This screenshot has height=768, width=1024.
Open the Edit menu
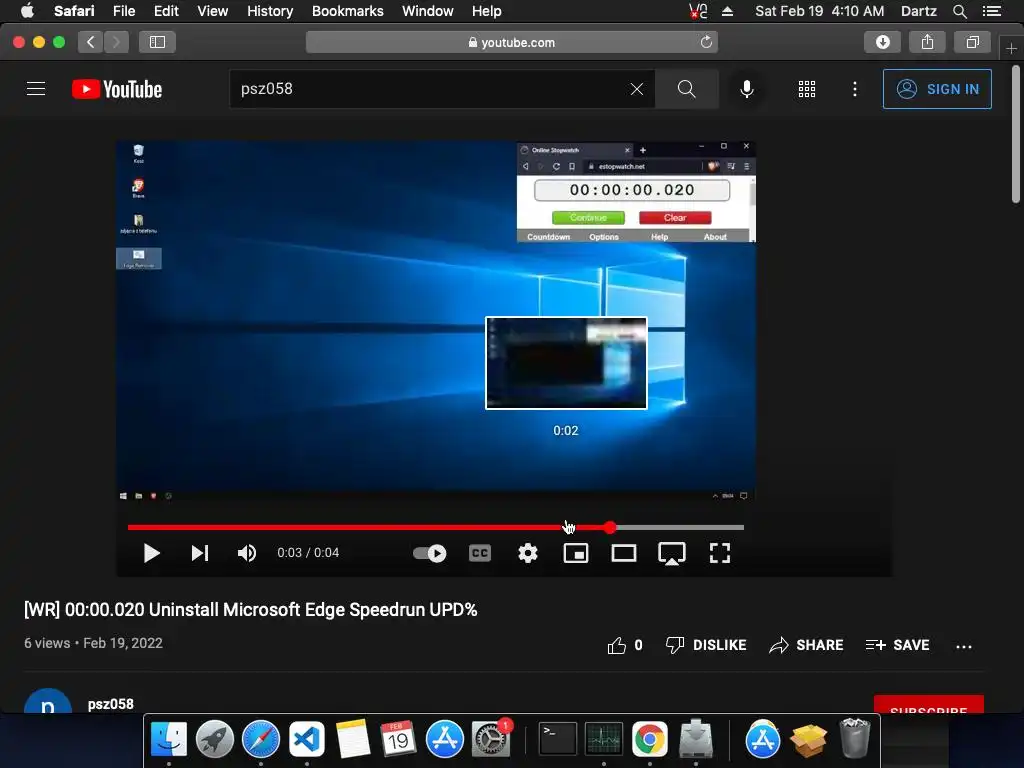pyautogui.click(x=166, y=11)
